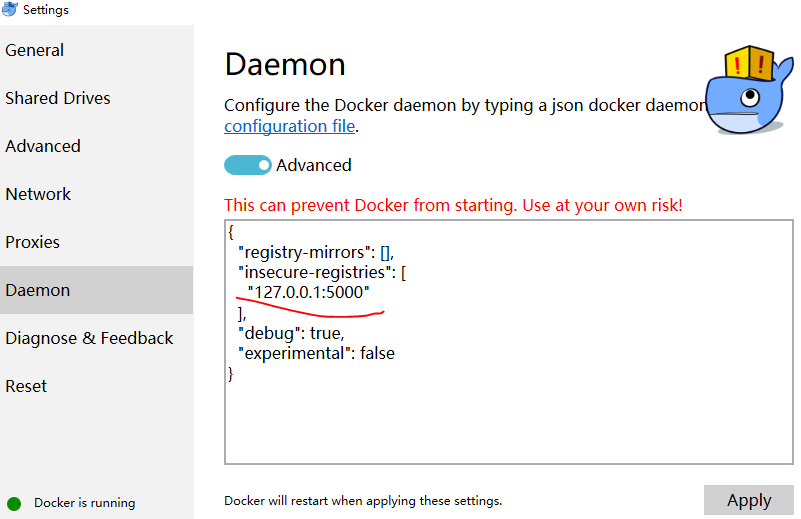Click the Docker whale Settings title icon
This screenshot has height=519, width=801.
coord(10,9)
